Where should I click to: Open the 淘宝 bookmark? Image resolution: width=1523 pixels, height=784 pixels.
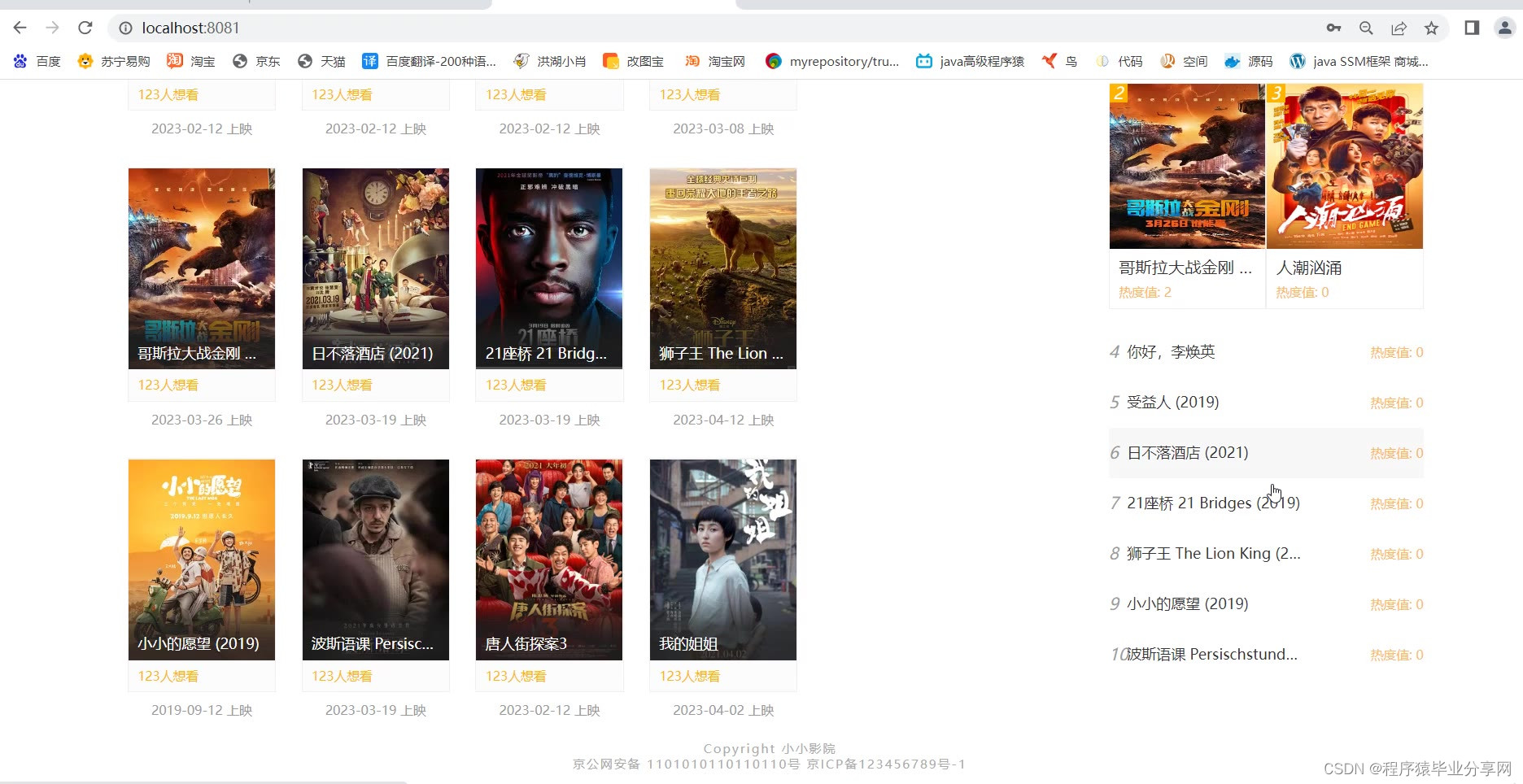[x=191, y=61]
